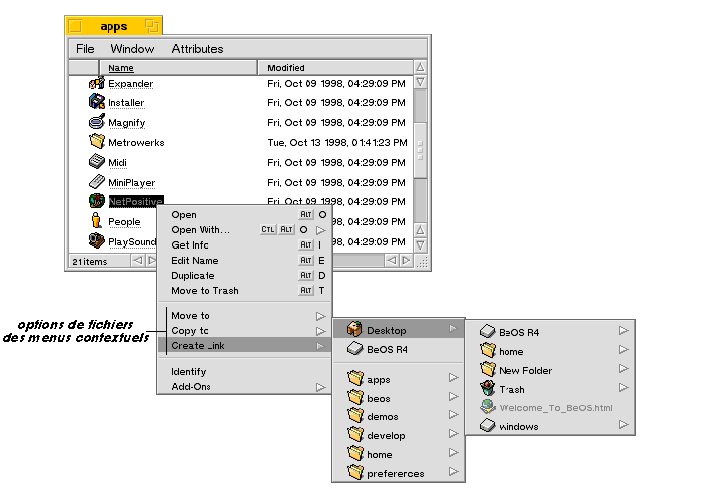
Task: Click the '21 items' status text
Action: point(90,262)
